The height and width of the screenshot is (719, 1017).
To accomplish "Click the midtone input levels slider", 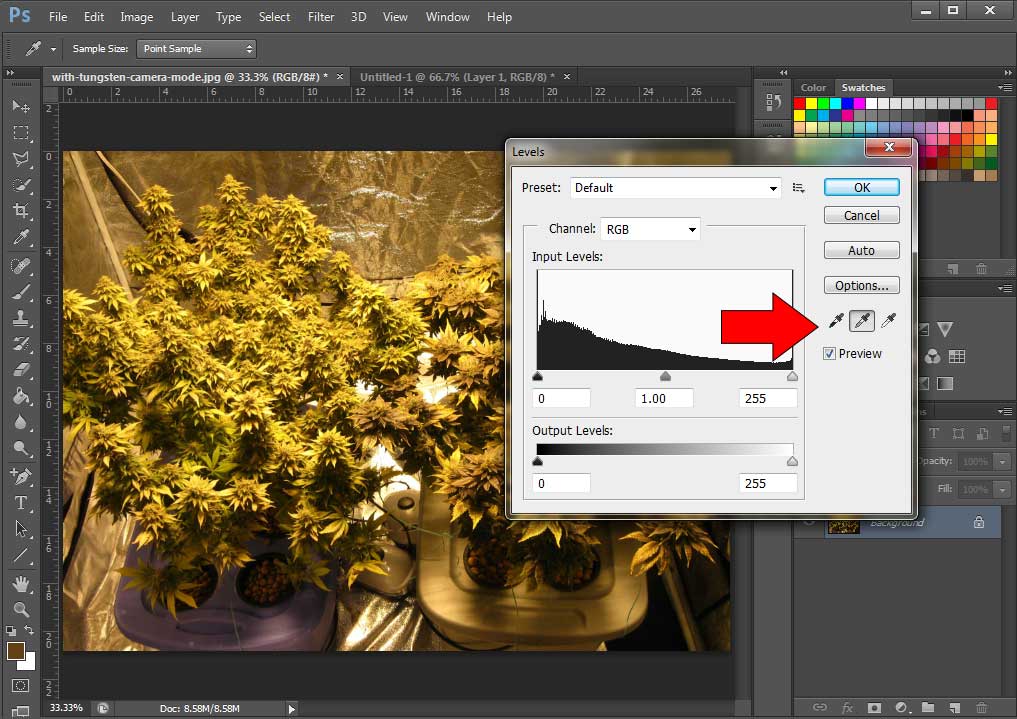I will 665,377.
